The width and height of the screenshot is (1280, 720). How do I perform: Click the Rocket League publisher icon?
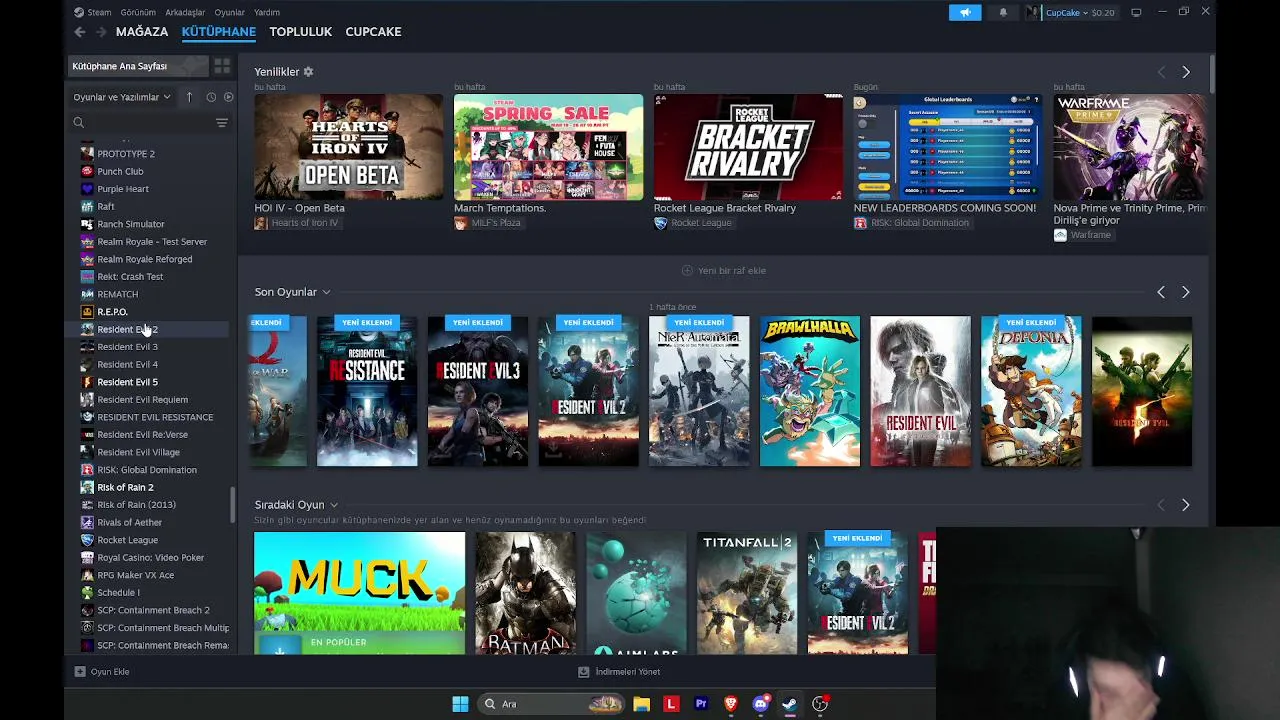(660, 223)
